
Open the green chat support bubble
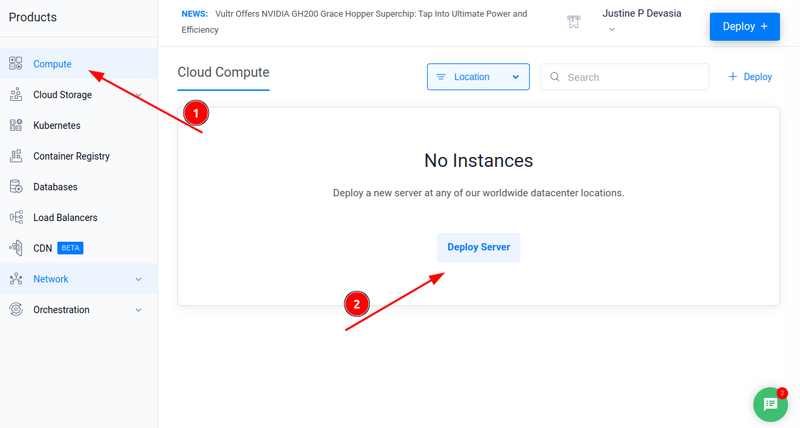(x=770, y=405)
